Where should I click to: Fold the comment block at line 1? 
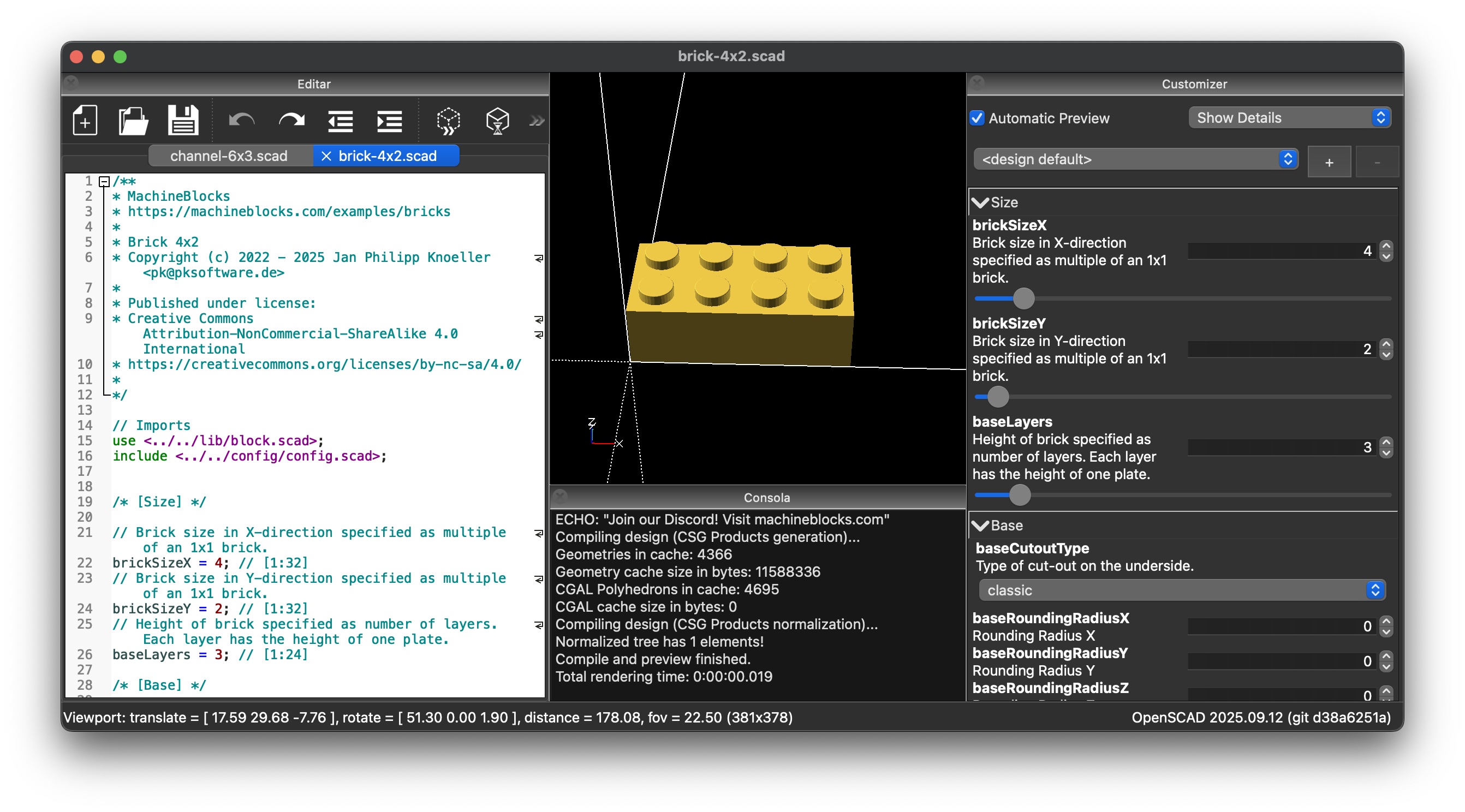(x=104, y=181)
